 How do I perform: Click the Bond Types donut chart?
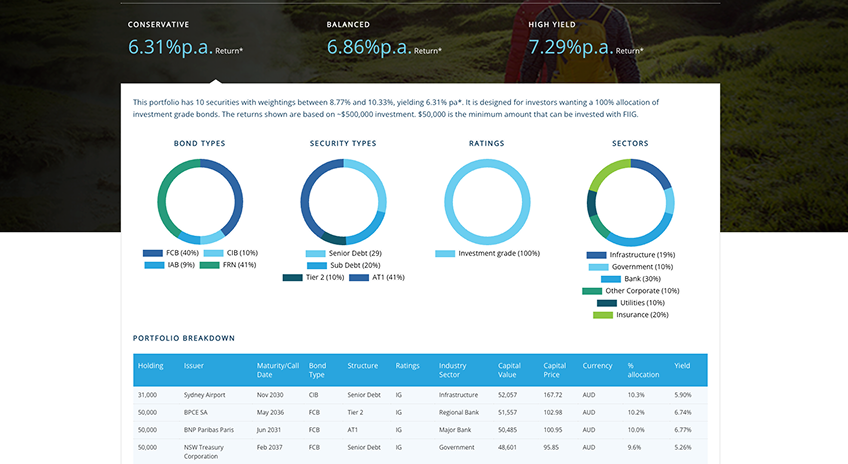pyautogui.click(x=200, y=202)
